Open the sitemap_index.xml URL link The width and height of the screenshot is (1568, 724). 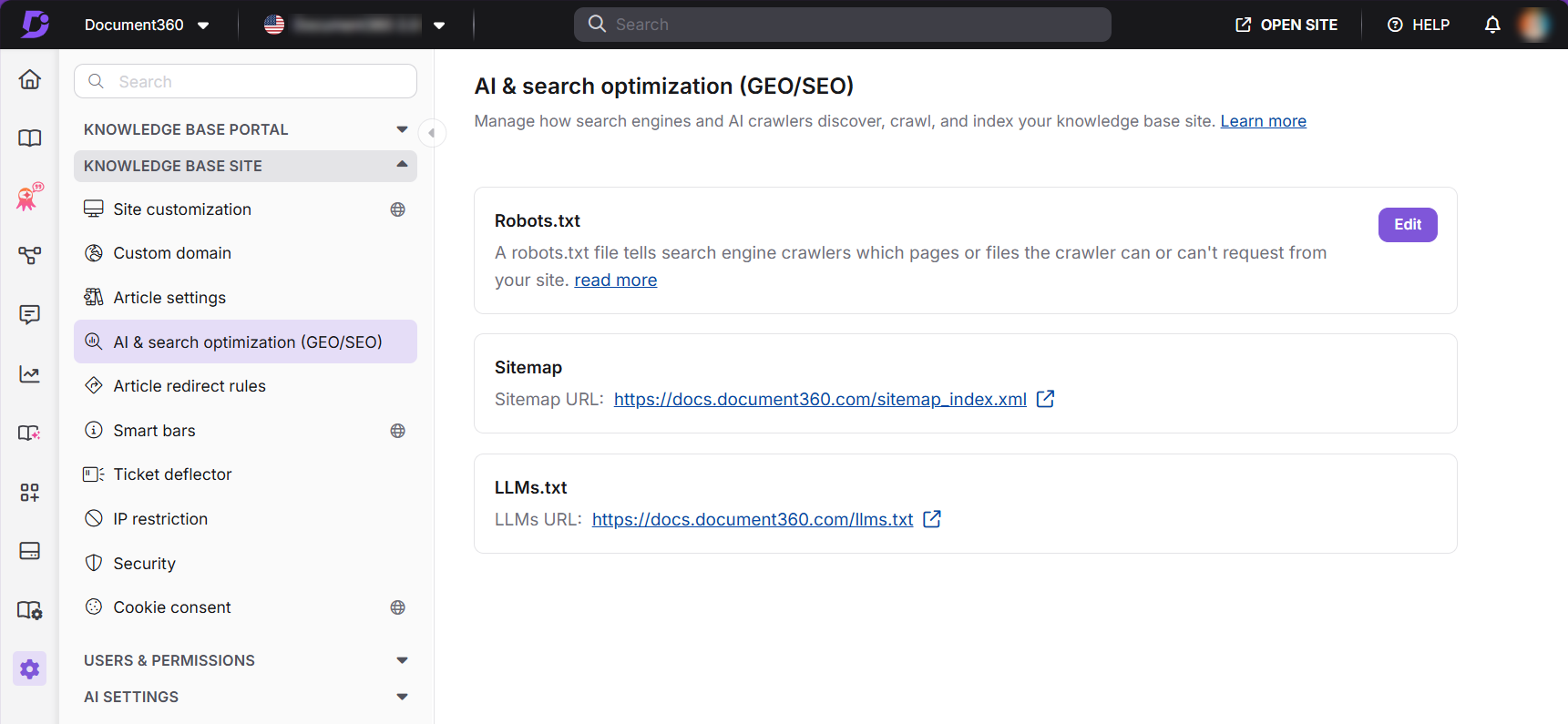820,399
